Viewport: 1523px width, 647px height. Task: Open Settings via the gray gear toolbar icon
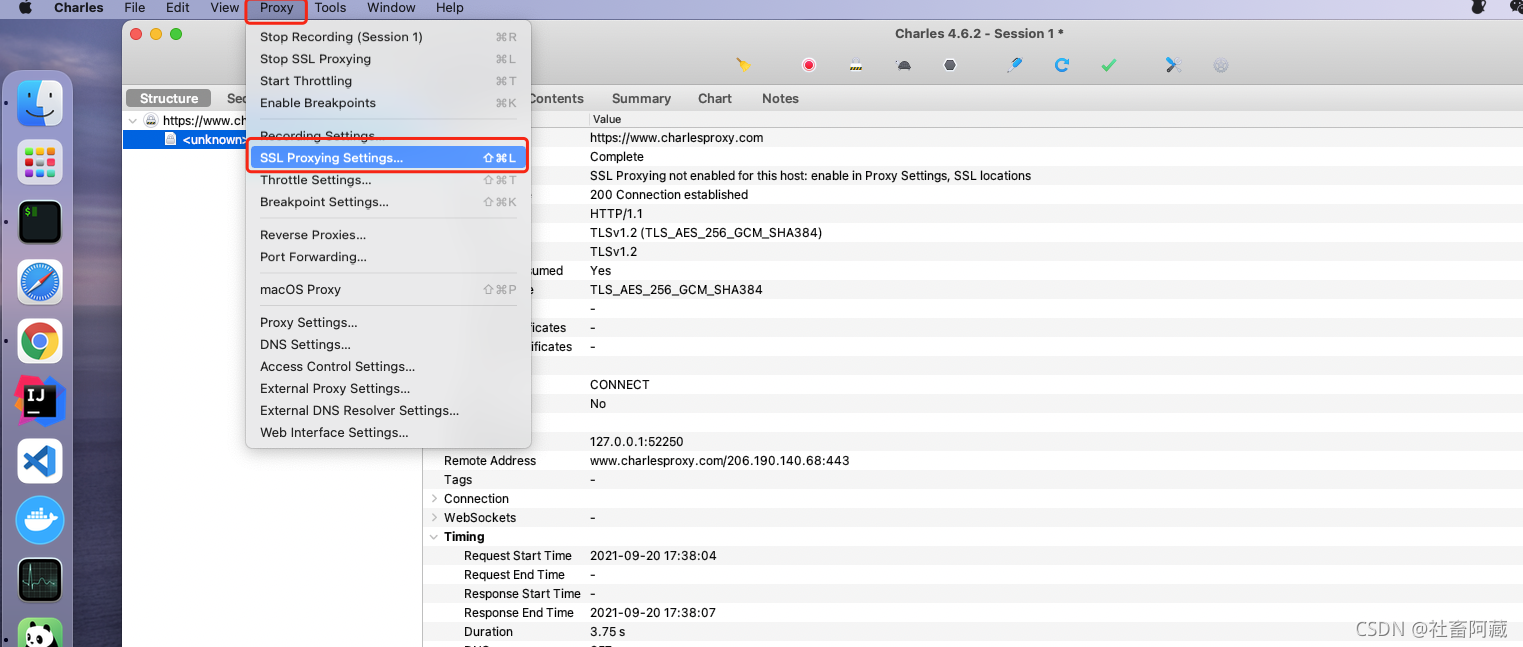pos(1220,65)
